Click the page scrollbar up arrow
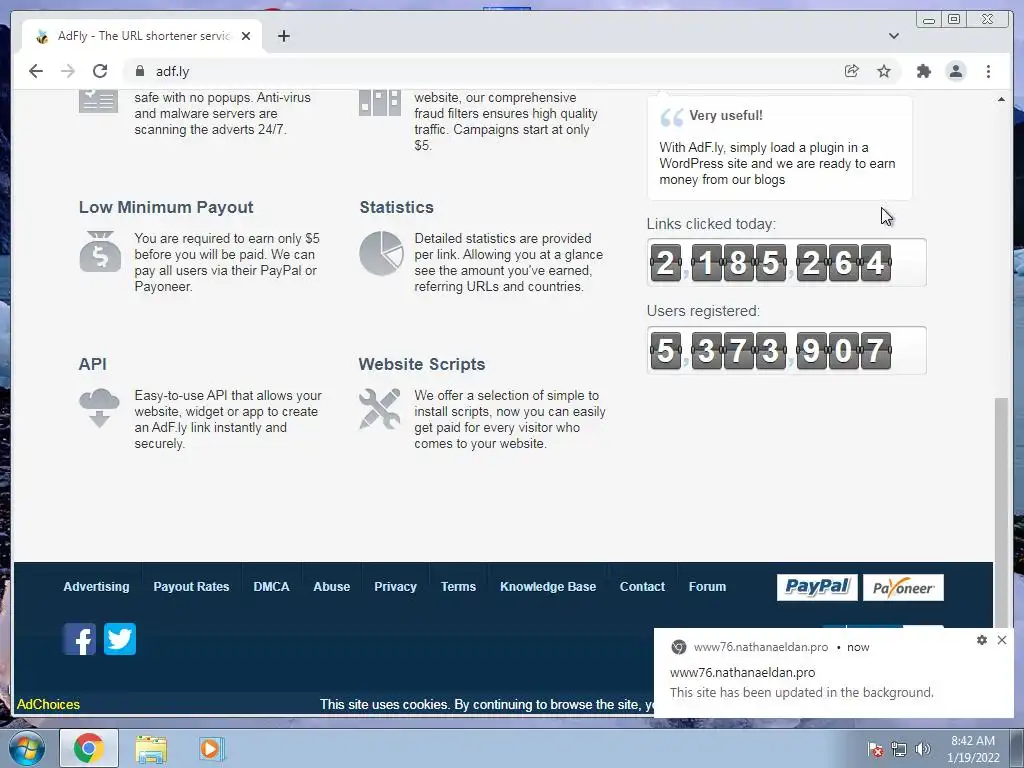The width and height of the screenshot is (1024, 768). coord(1001,99)
